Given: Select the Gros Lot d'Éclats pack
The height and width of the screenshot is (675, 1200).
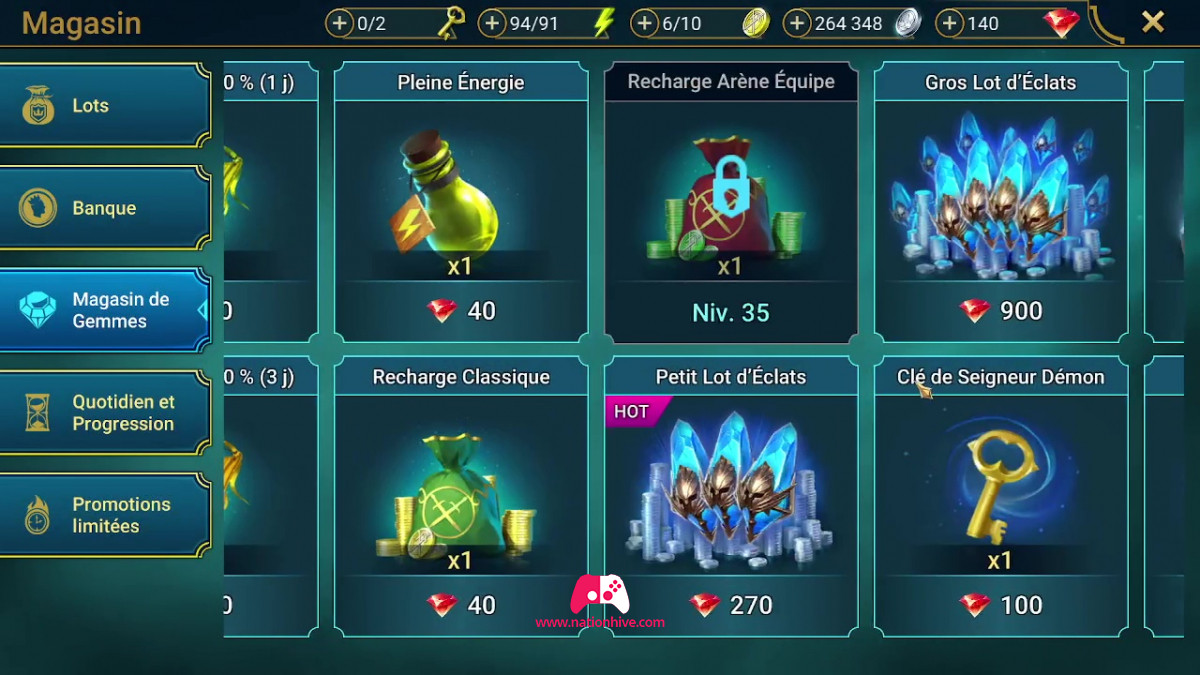Looking at the screenshot, I should coord(1001,203).
